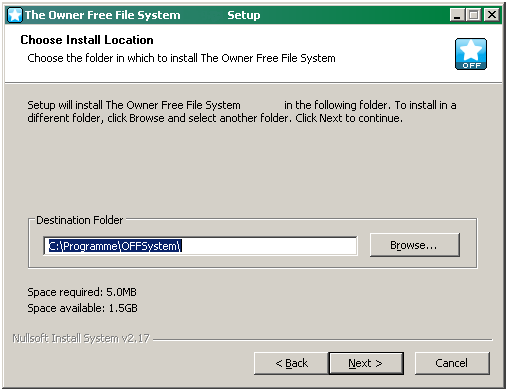Viewport: 507px width, 391px height.
Task: Click the Choose Install Location heading
Action: [x=87, y=40]
